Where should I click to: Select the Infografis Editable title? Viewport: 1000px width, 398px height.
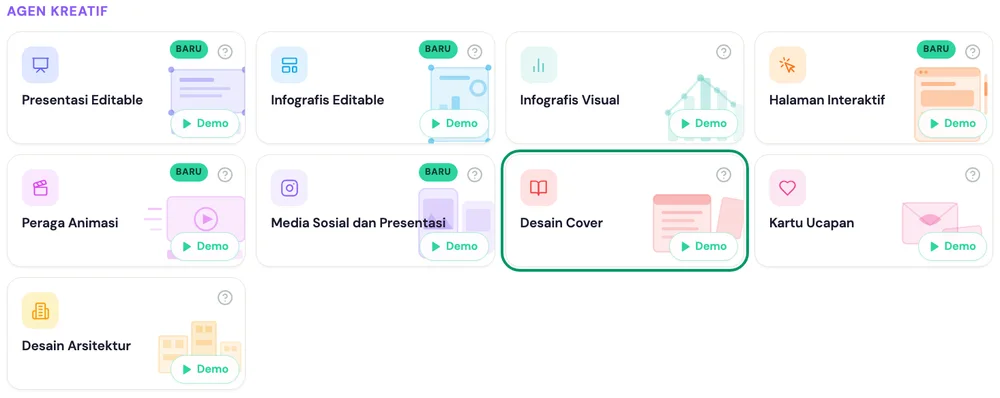point(328,100)
